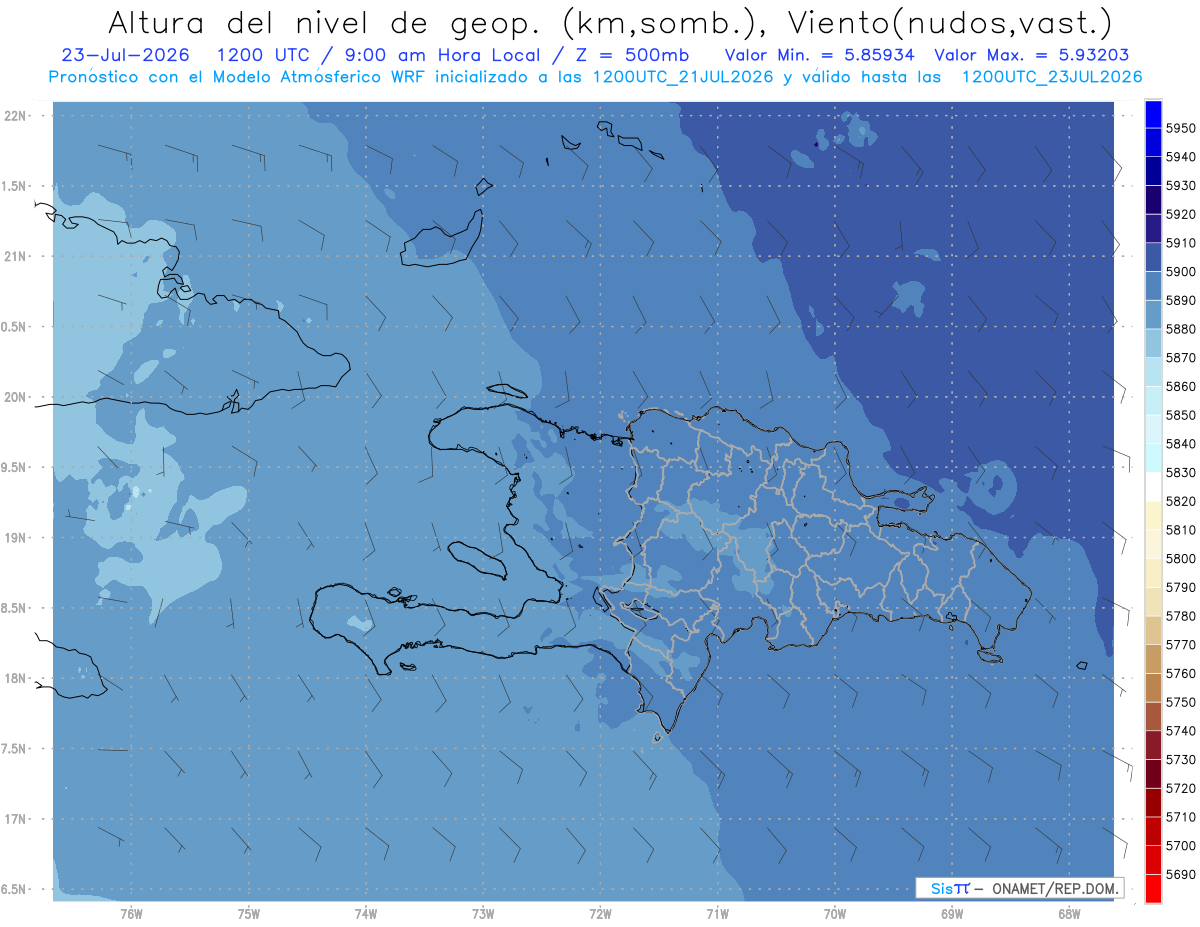Click the '6.5N' latitude label
This screenshot has height=927, width=1200.
click(x=14, y=889)
